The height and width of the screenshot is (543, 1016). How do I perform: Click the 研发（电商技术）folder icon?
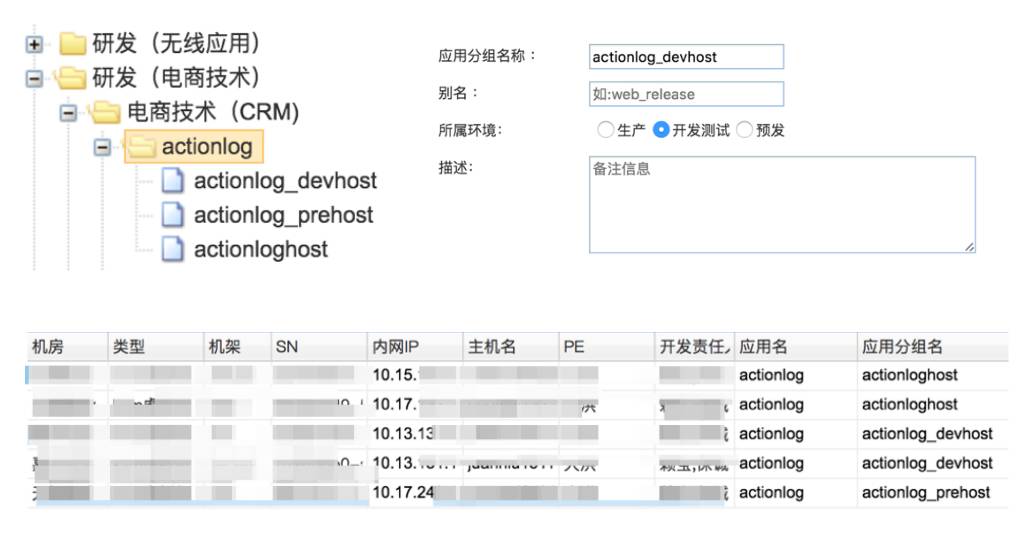71,78
